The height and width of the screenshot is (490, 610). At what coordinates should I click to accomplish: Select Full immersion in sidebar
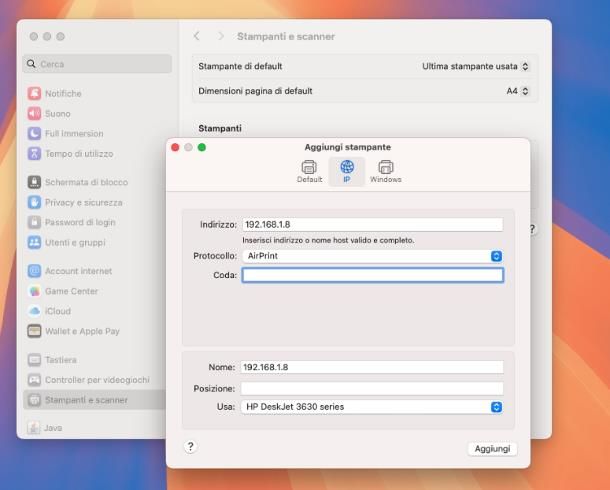[73, 134]
